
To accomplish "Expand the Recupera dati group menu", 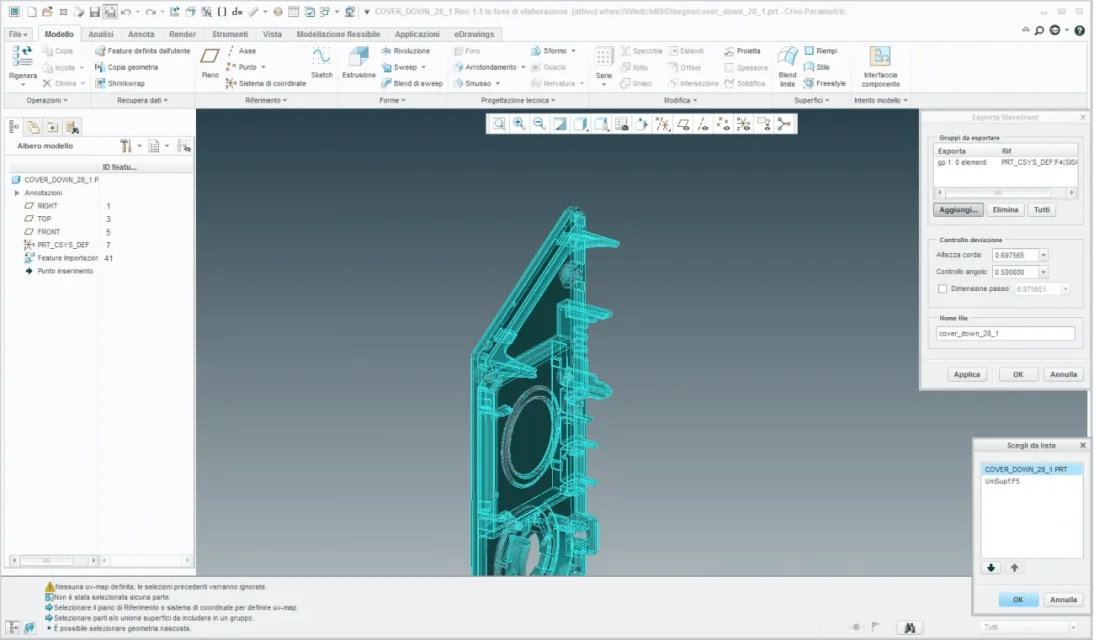I will tap(142, 101).
